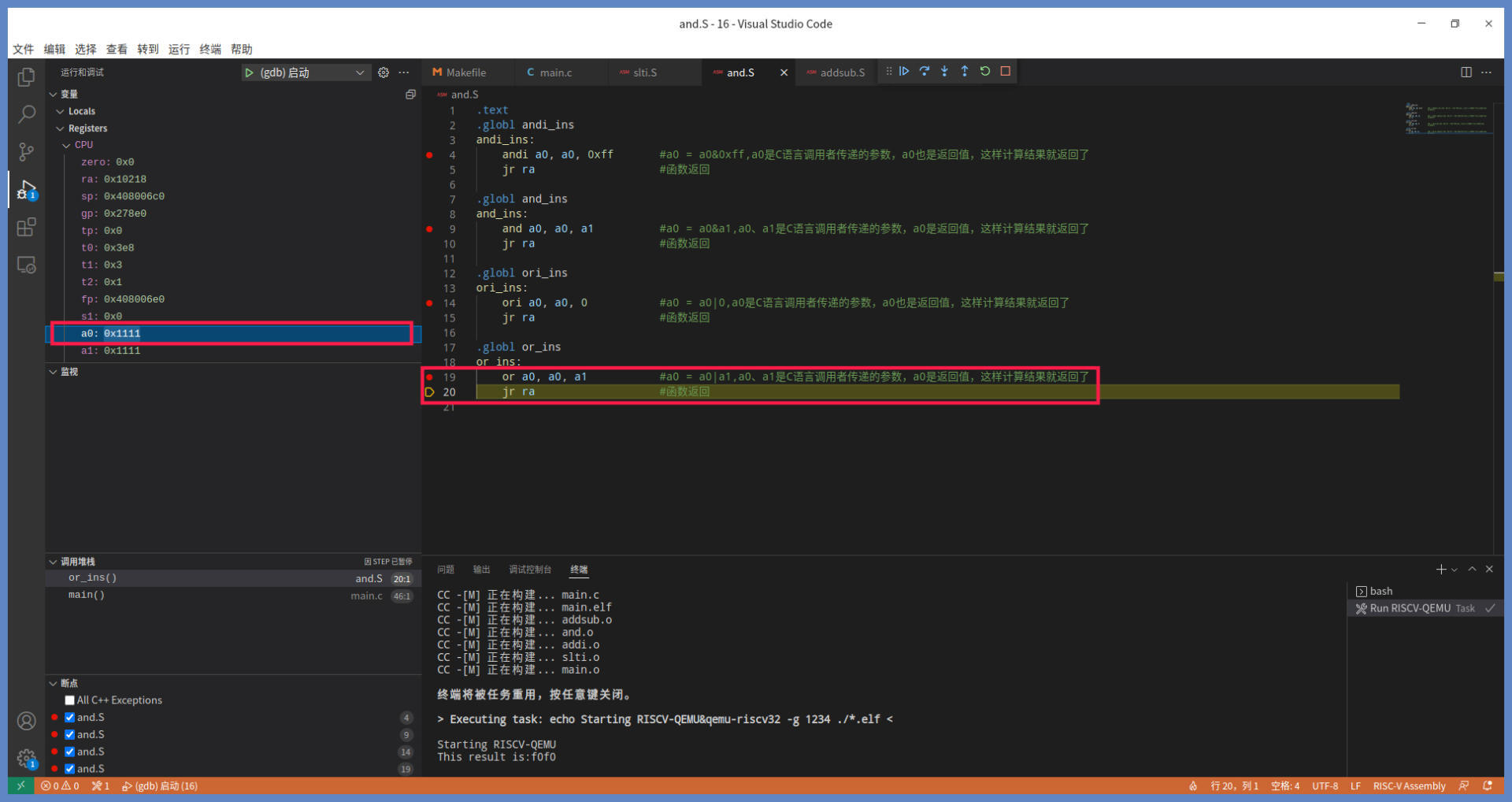1512x802 pixels.
Task: Restart the debug session
Action: click(985, 72)
